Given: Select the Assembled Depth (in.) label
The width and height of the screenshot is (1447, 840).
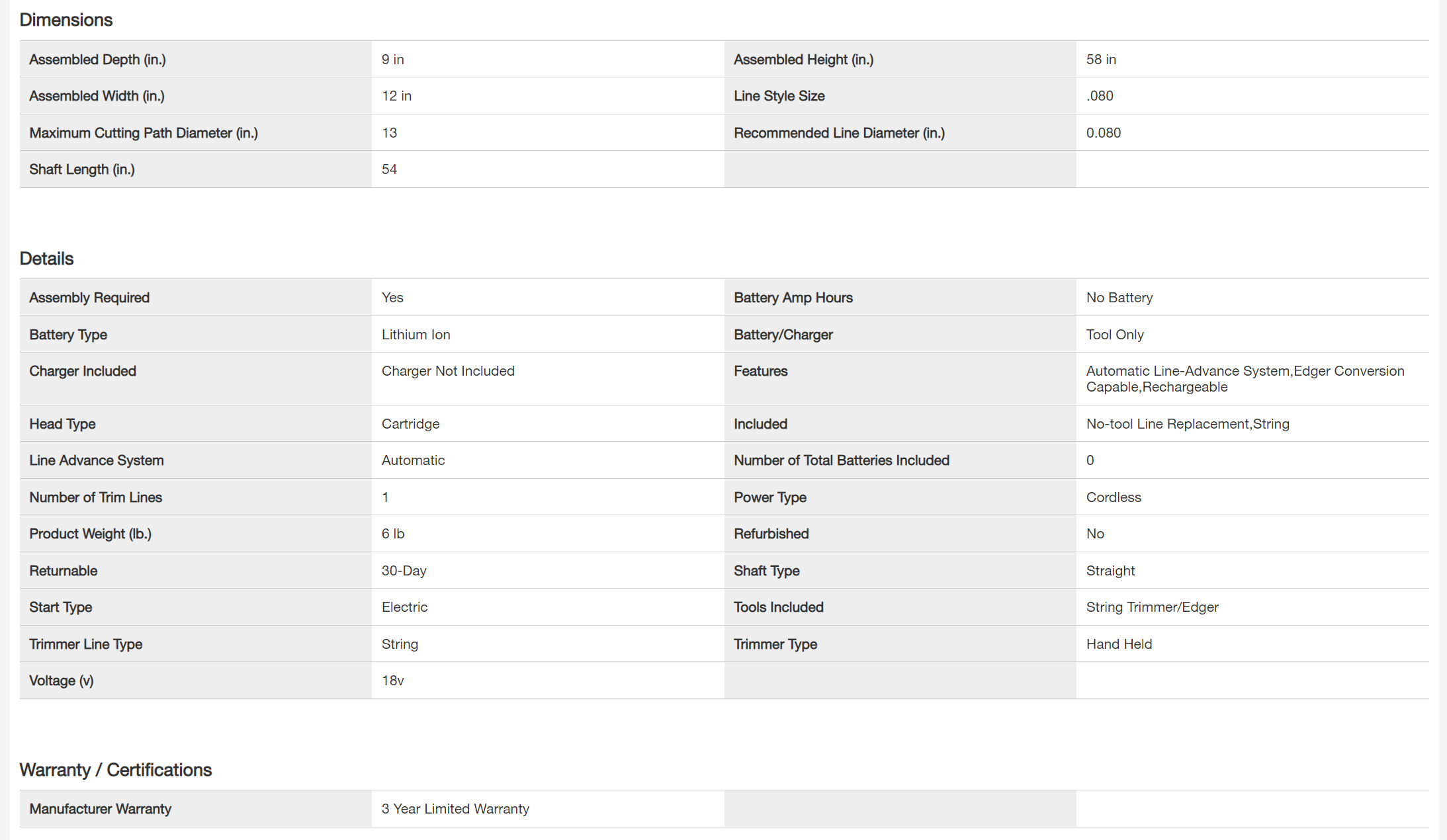Looking at the screenshot, I should (97, 60).
